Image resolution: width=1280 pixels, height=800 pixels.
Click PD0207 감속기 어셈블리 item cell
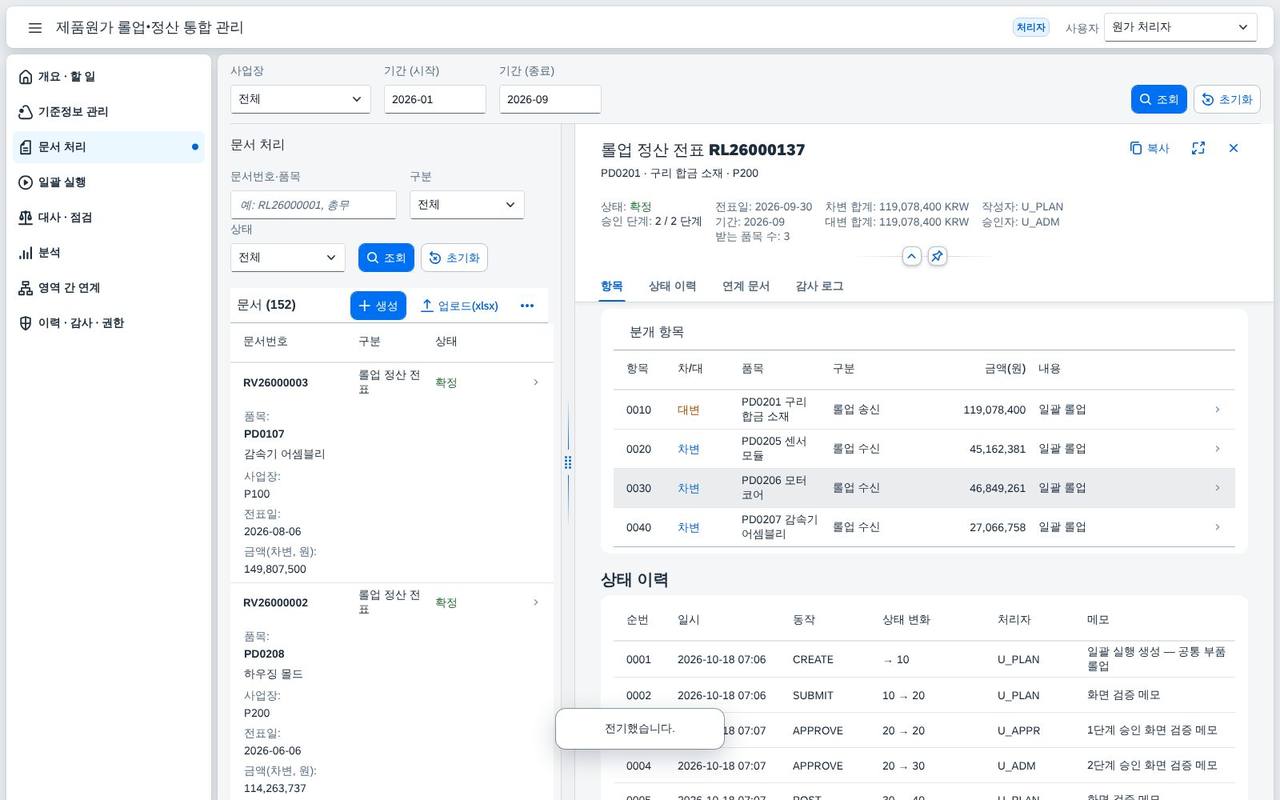[x=780, y=527]
